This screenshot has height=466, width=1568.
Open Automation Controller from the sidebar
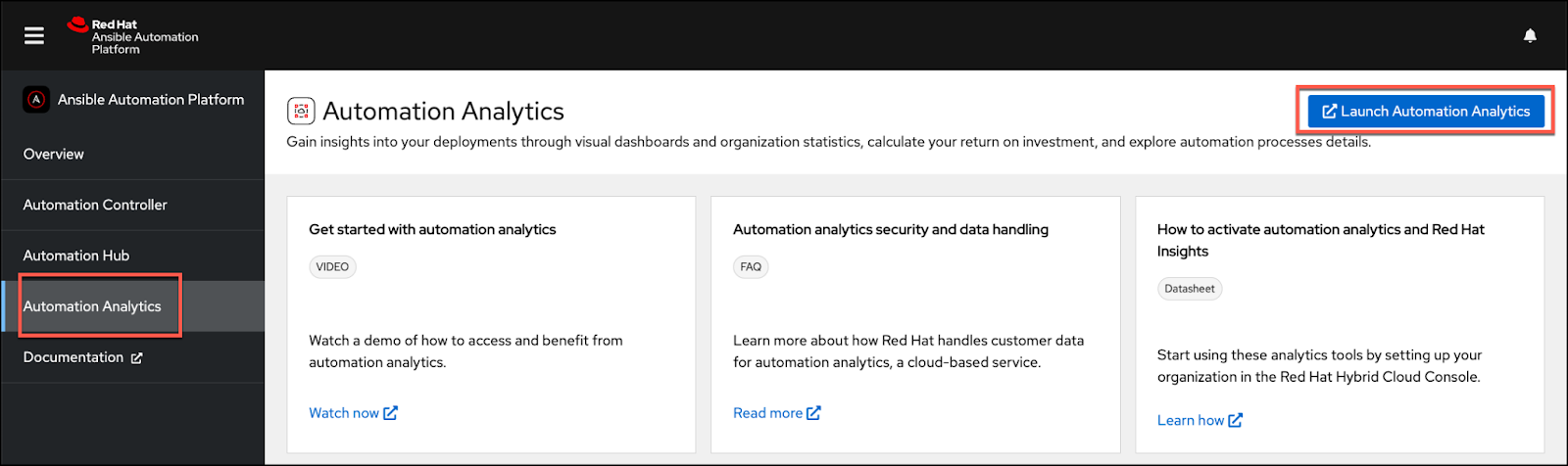[95, 205]
